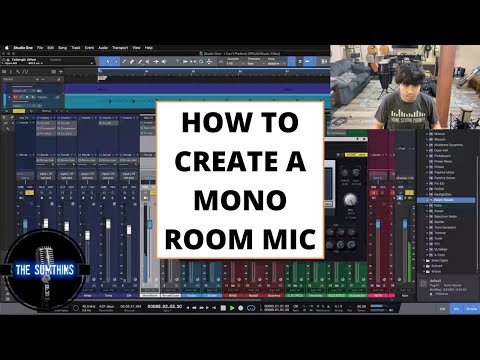Open the Apple menu
This screenshot has height=360, width=480.
(x=6, y=48)
